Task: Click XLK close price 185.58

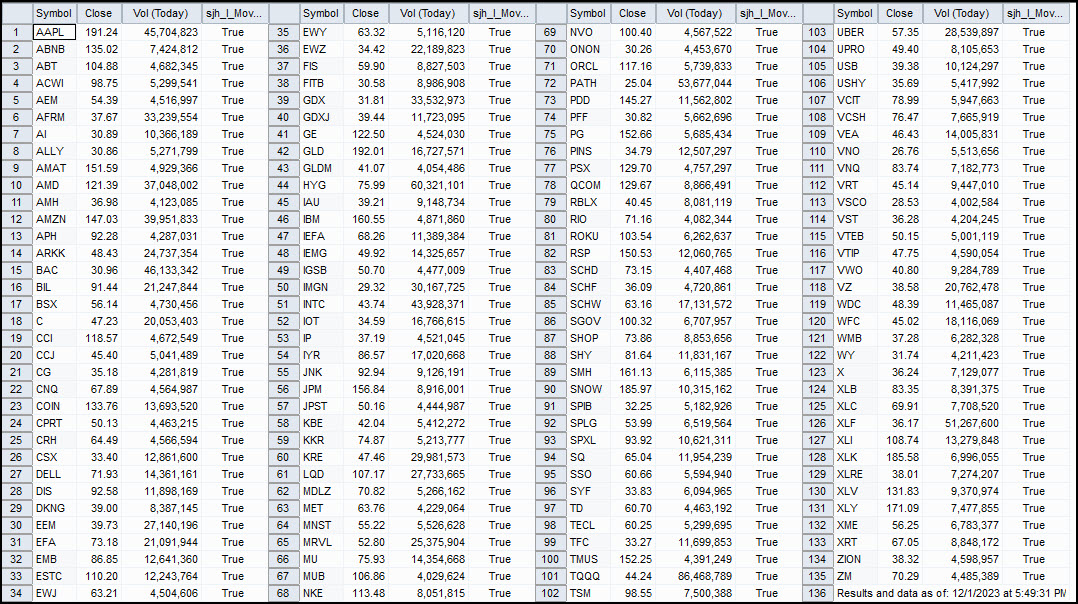Action: [x=899, y=457]
